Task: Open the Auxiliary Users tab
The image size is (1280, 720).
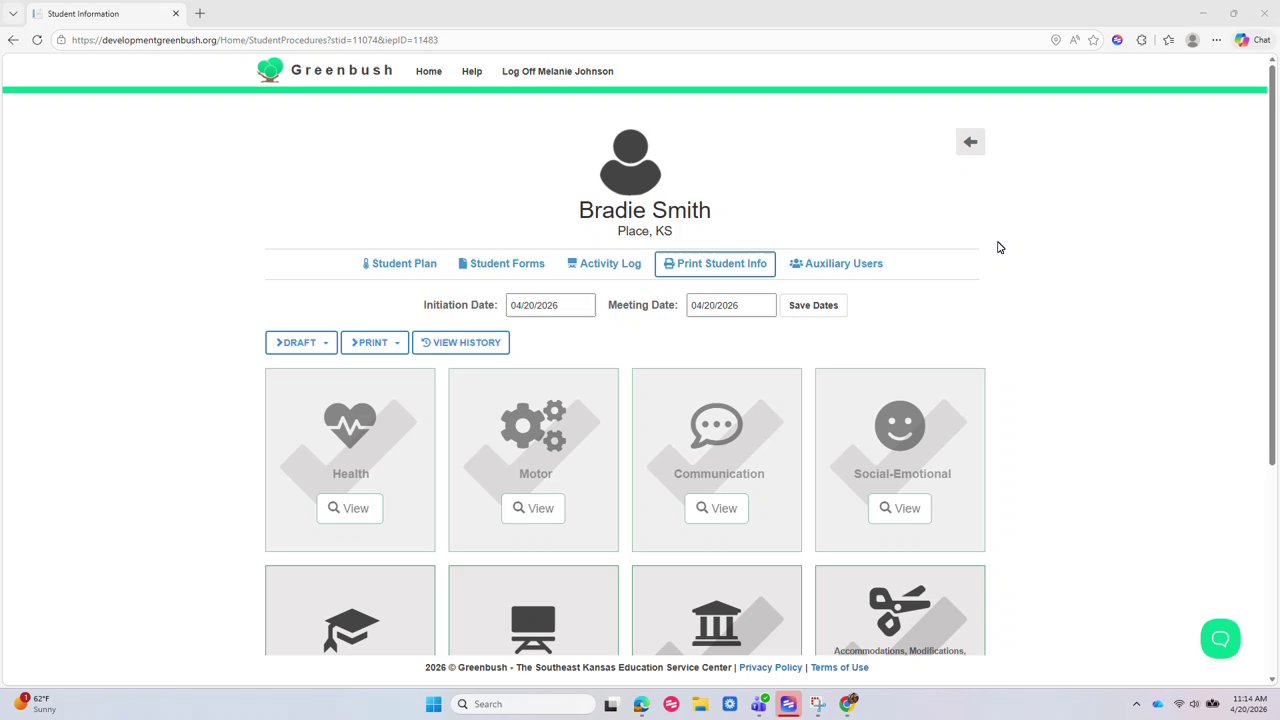Action: (836, 264)
